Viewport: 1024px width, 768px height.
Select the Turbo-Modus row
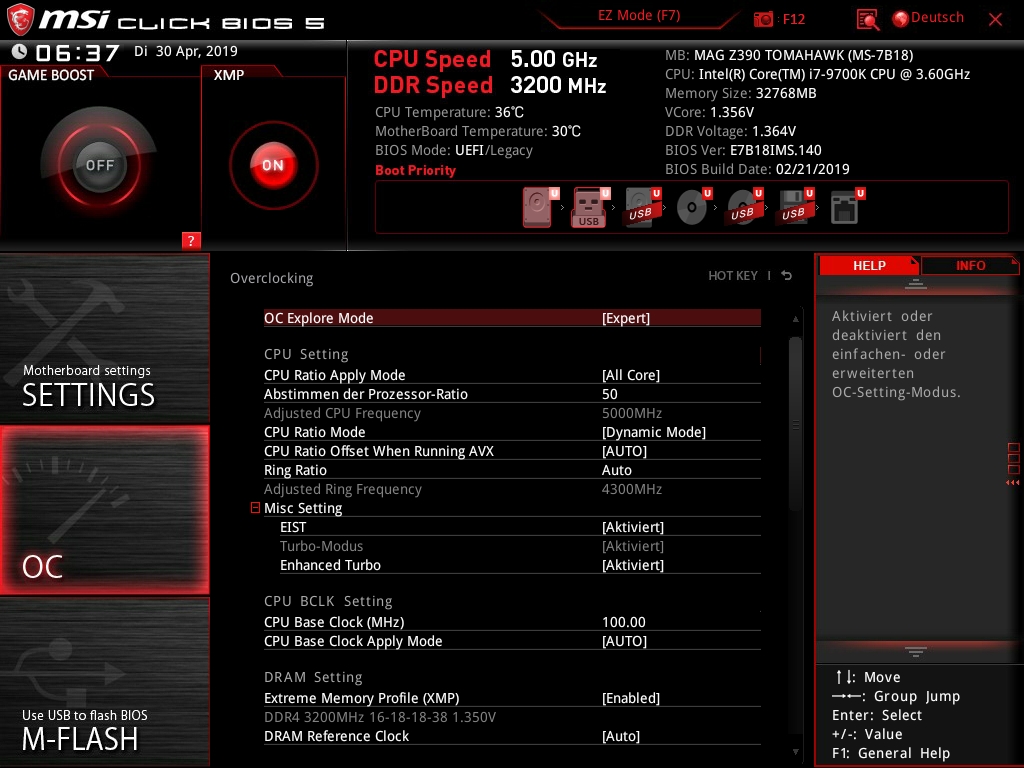tap(512, 546)
